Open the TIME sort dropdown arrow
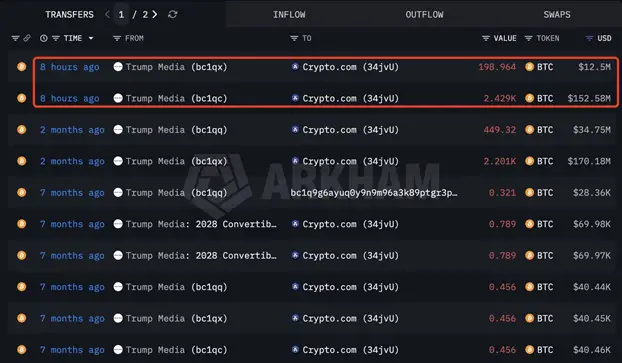622x363 pixels. [x=91, y=38]
